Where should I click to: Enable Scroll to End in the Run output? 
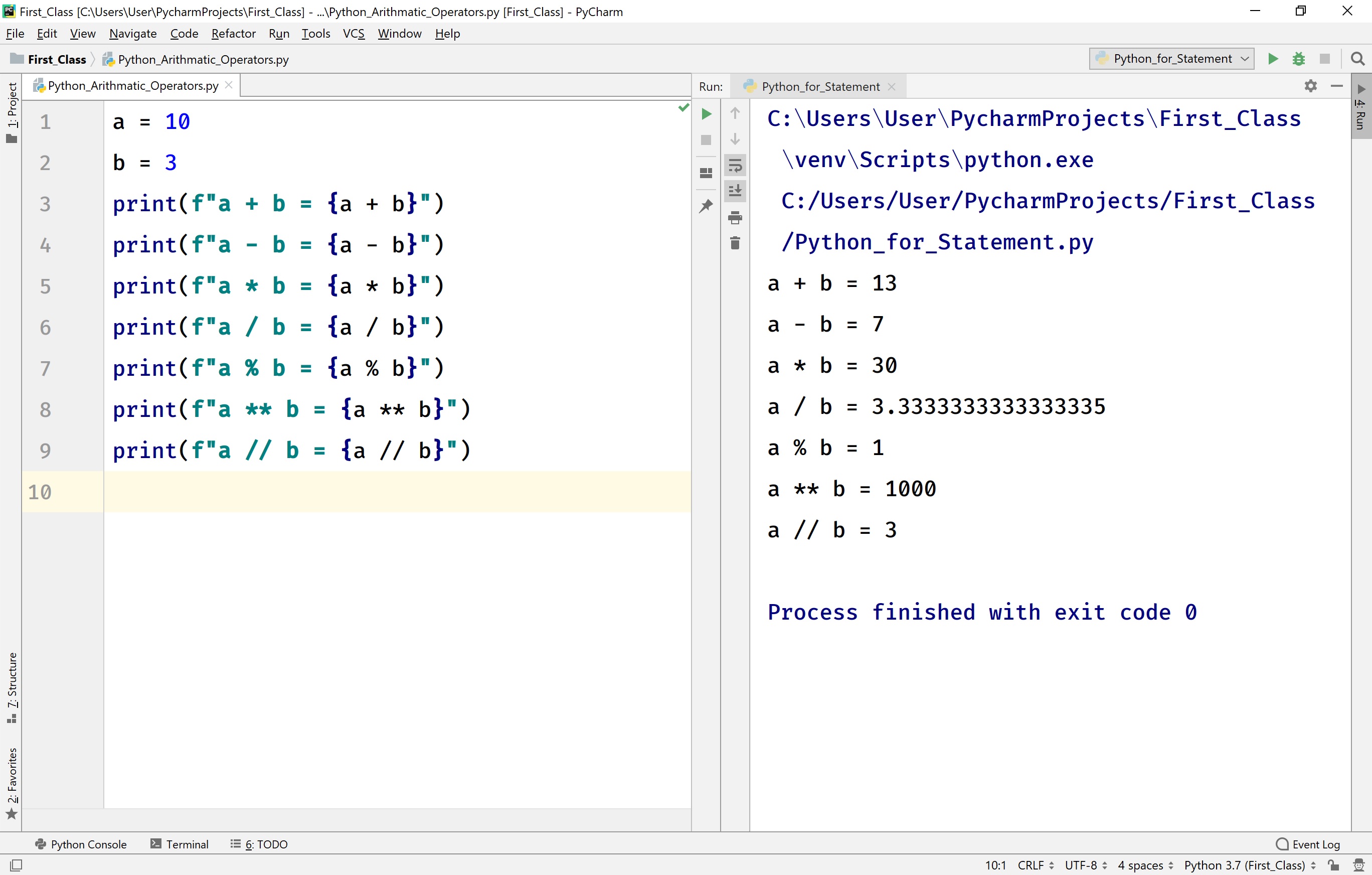(x=735, y=190)
